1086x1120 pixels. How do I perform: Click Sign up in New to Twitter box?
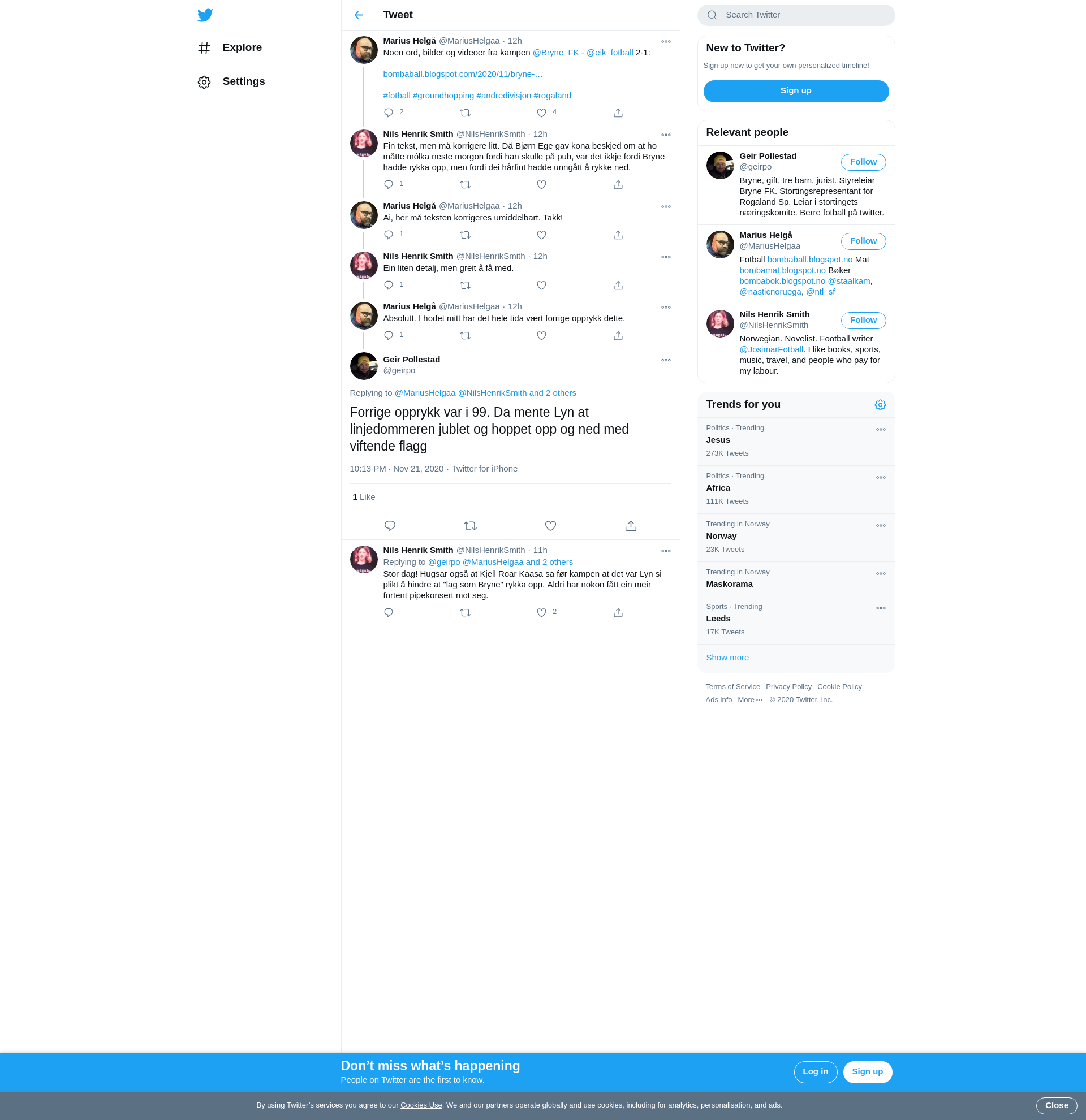coord(796,91)
